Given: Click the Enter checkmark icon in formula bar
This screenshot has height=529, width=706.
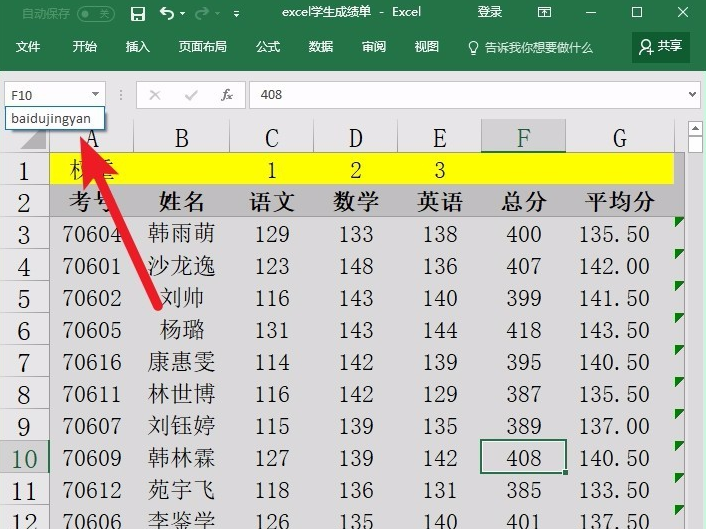Looking at the screenshot, I should (191, 95).
